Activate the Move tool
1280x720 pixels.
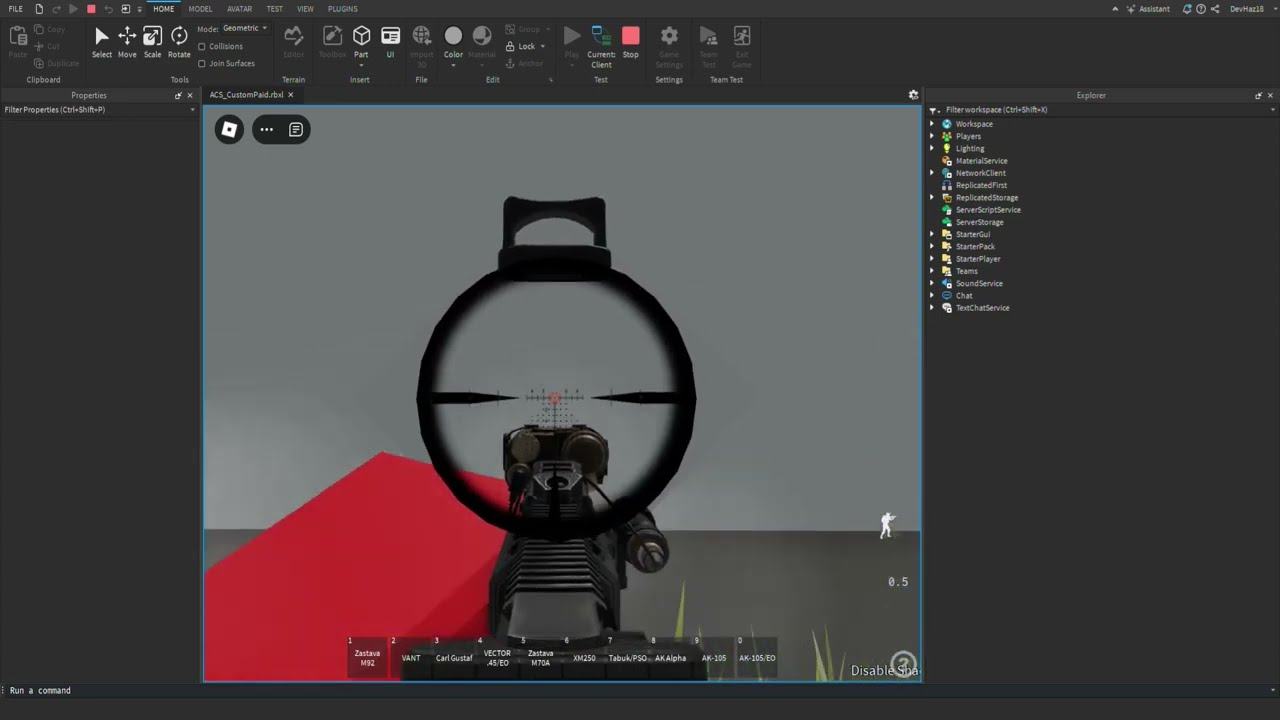pos(127,42)
